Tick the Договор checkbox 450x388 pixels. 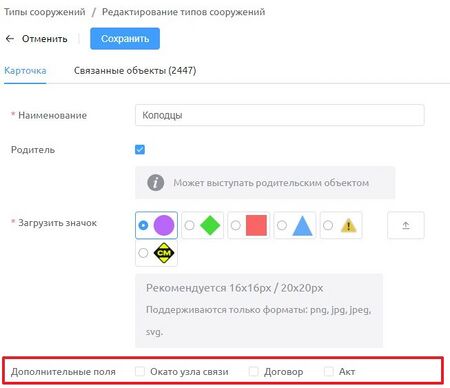click(254, 371)
